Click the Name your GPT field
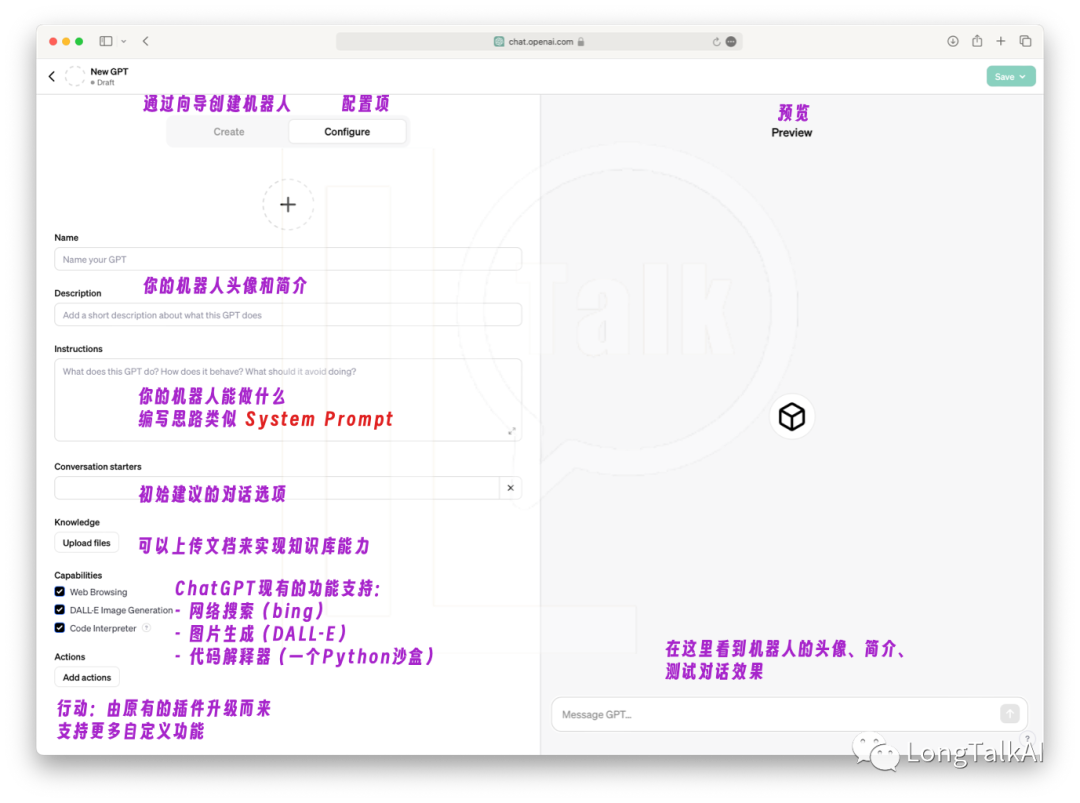 click(x=288, y=260)
